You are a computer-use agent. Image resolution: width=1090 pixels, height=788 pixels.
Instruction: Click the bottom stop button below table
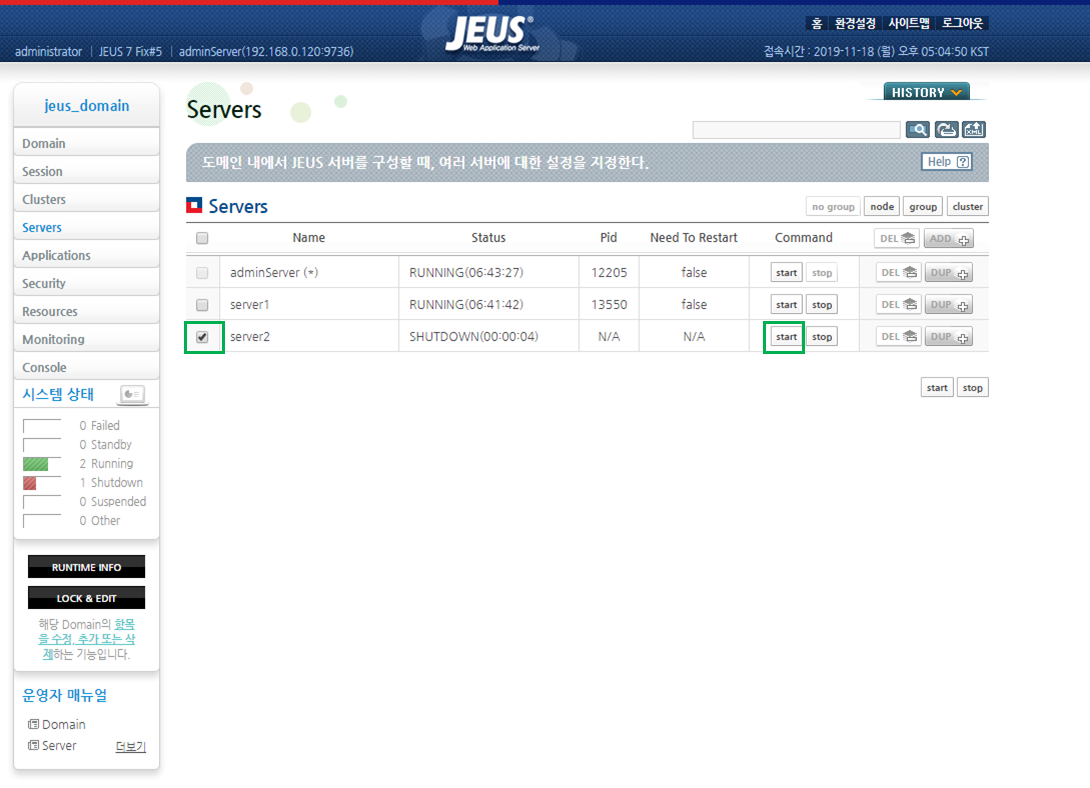click(973, 388)
